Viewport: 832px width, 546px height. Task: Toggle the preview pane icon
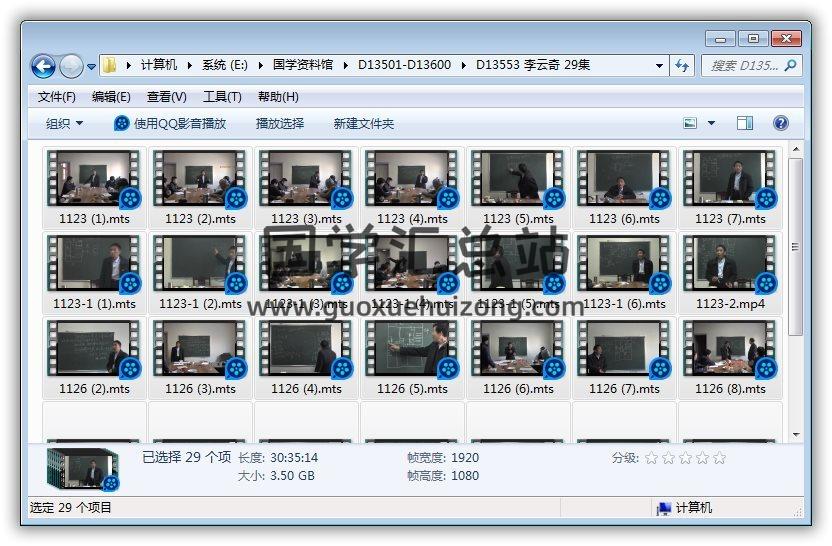tap(745, 123)
